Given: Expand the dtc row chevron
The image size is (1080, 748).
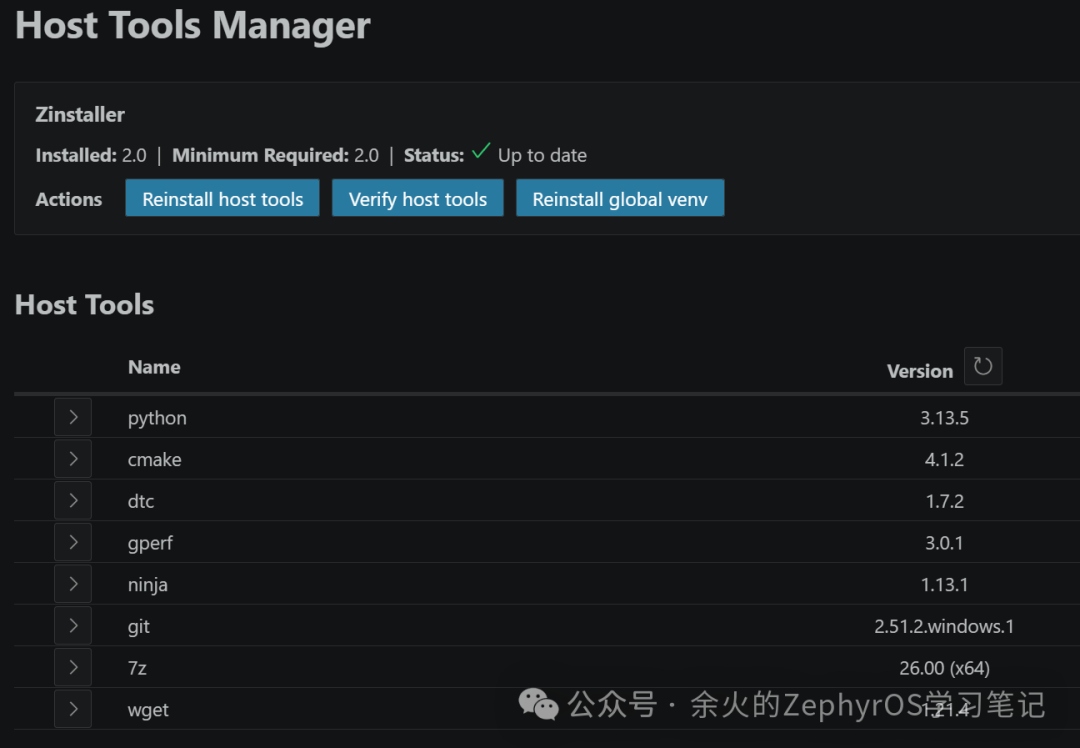Looking at the screenshot, I should point(73,501).
